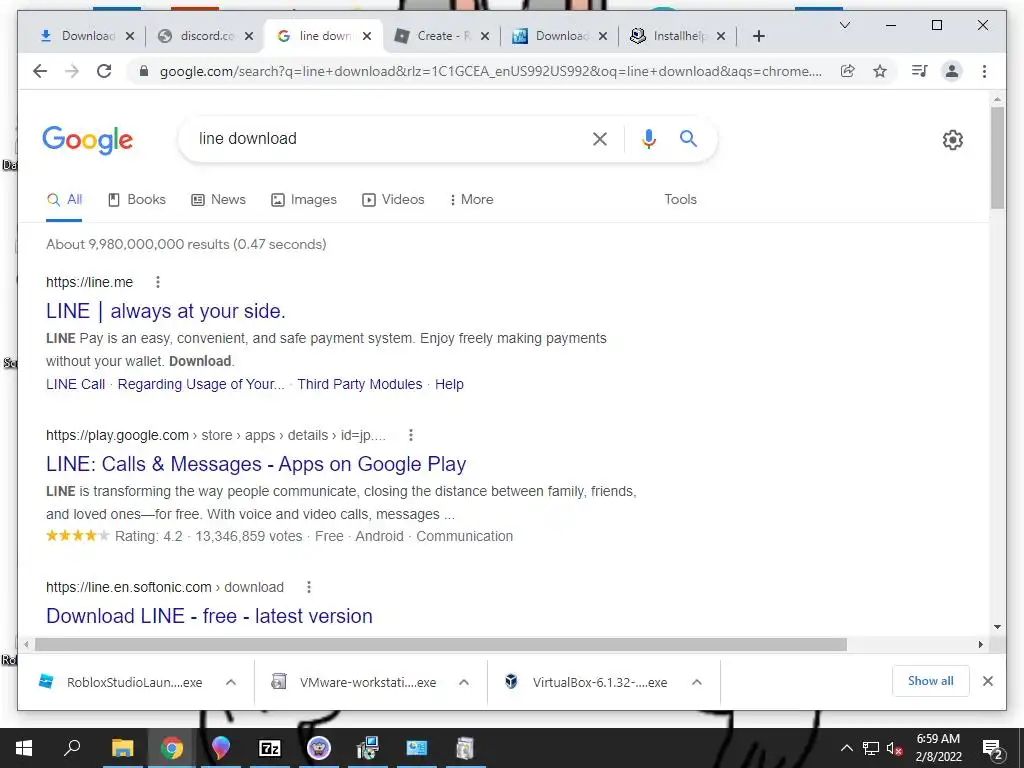Open 'LINE | always at your side.' result
This screenshot has height=768, width=1024.
[166, 311]
